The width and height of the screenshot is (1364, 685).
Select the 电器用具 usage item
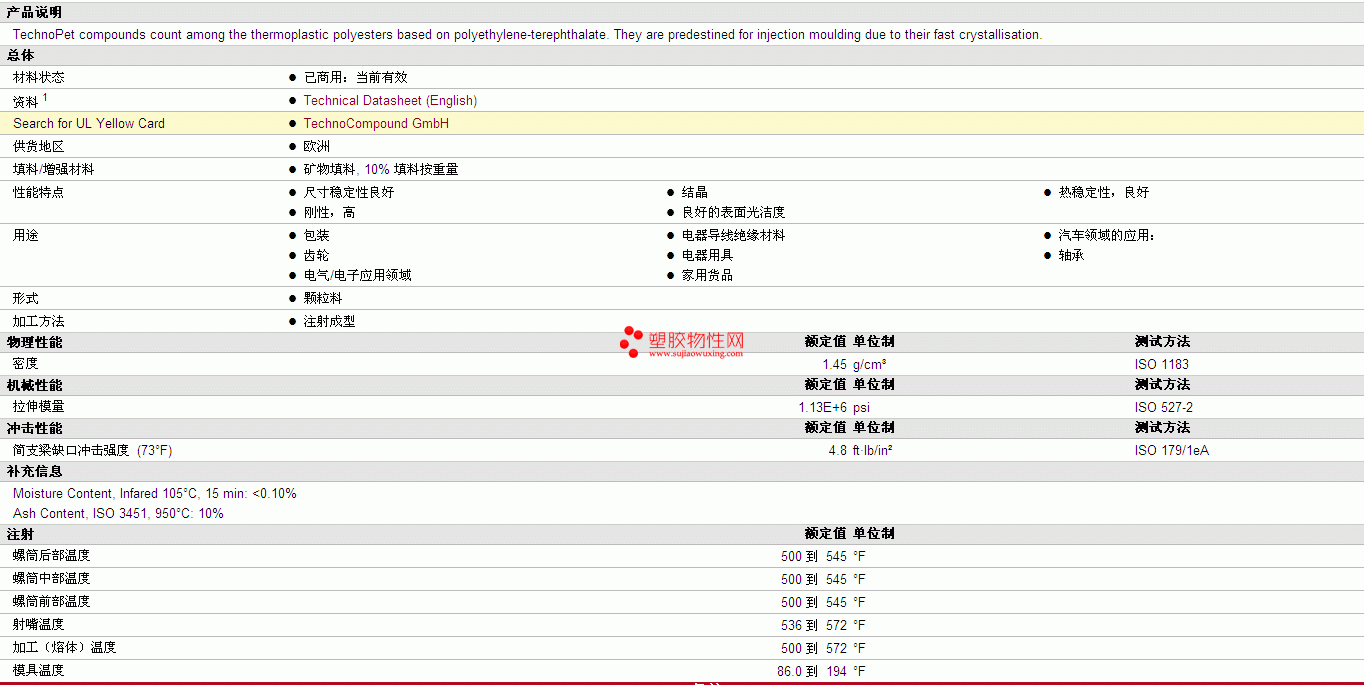(x=707, y=255)
